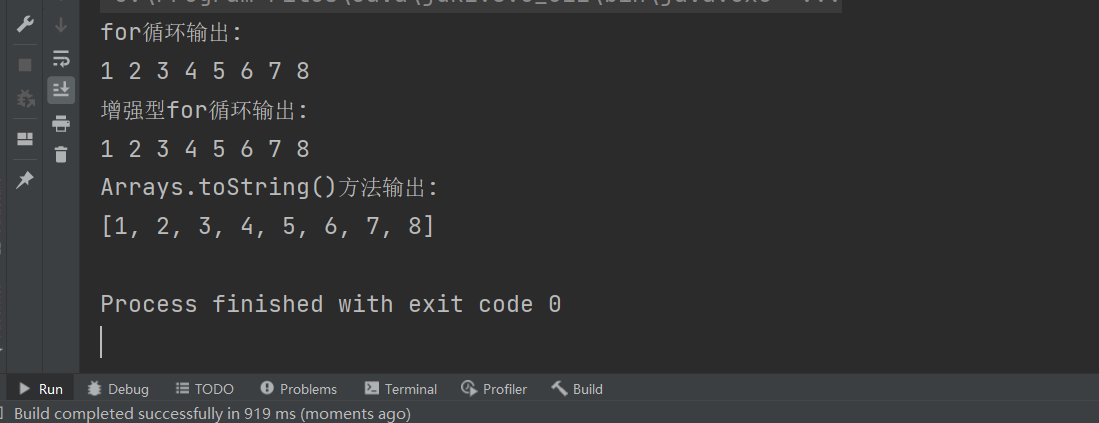Clear console output with trash icon

[61, 154]
